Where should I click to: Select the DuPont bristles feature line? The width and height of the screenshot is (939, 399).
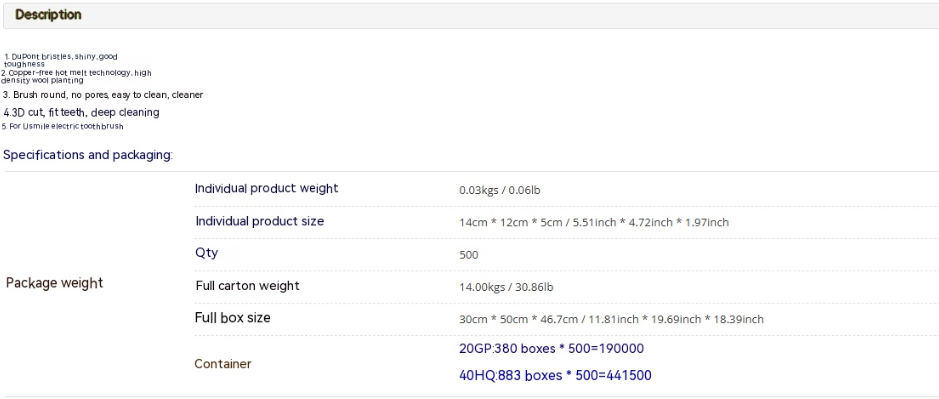tap(60, 60)
